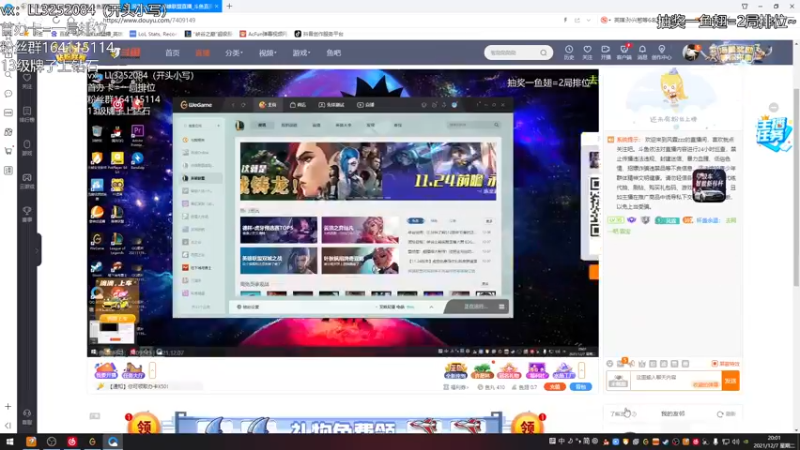Click the 主播任务 streamer task badge

coord(774,134)
